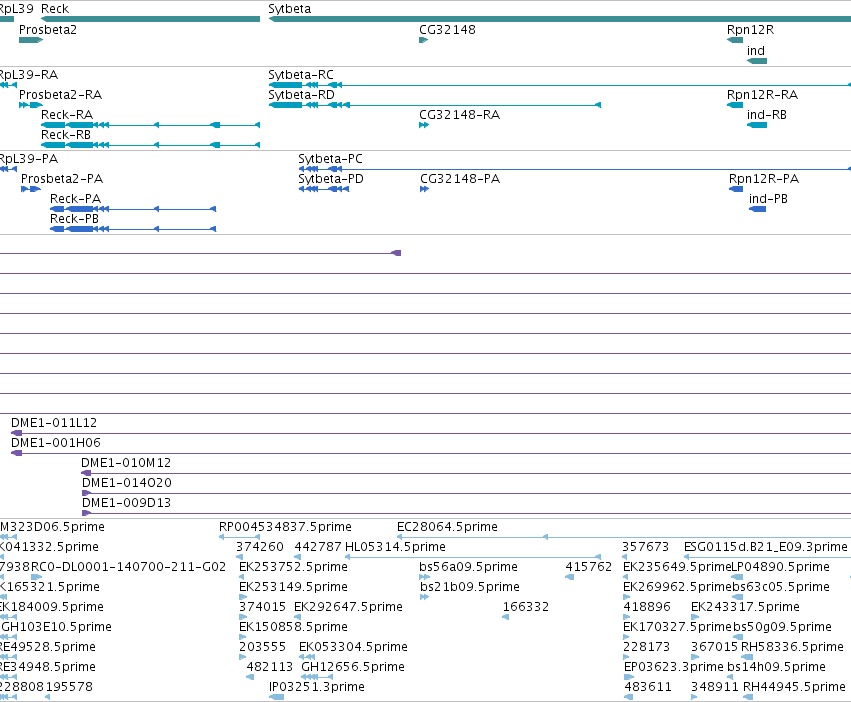
Task: Select the bs63c05.5prime EST label
Action: tap(781, 587)
